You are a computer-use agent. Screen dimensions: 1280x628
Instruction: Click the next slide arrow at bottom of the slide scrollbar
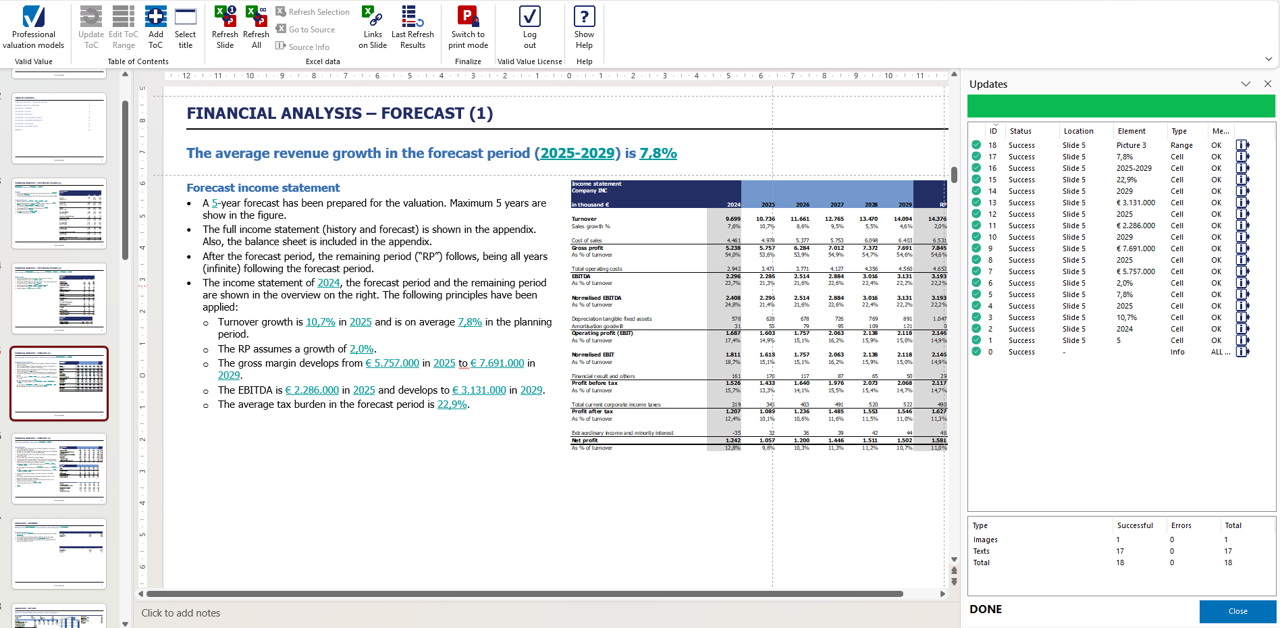[954, 582]
